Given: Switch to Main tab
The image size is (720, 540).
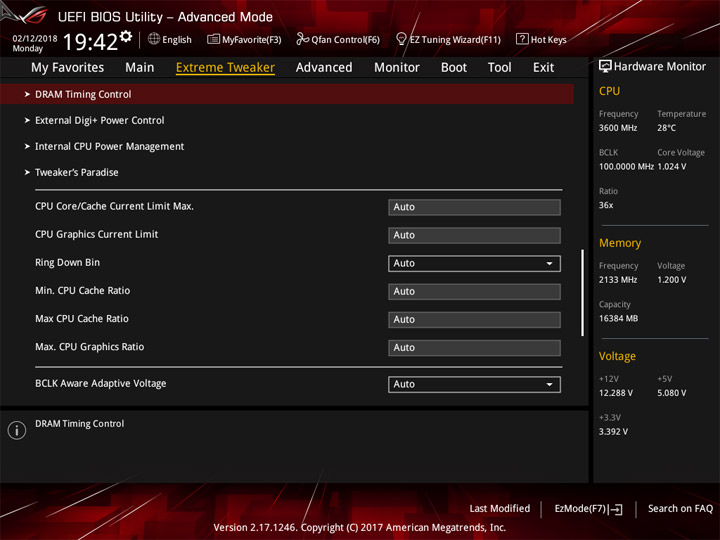Looking at the screenshot, I should (140, 68).
